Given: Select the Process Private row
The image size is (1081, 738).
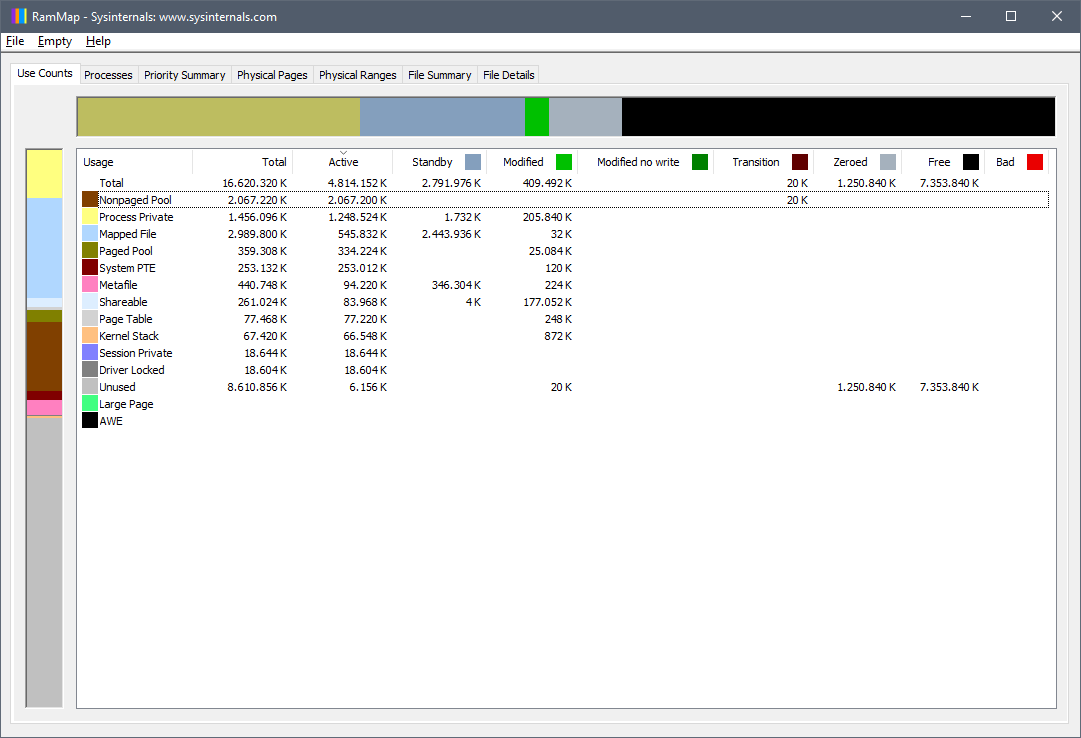Looking at the screenshot, I should [563, 217].
